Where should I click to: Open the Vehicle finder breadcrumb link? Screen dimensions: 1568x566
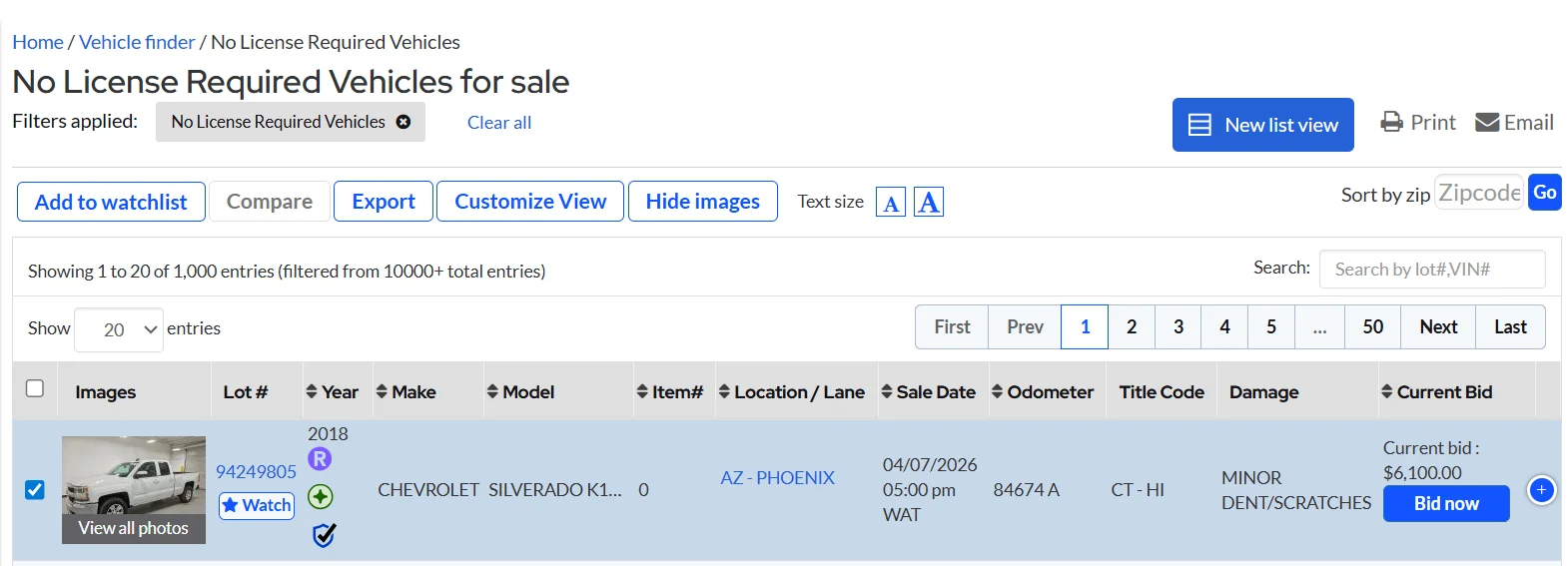coord(137,42)
